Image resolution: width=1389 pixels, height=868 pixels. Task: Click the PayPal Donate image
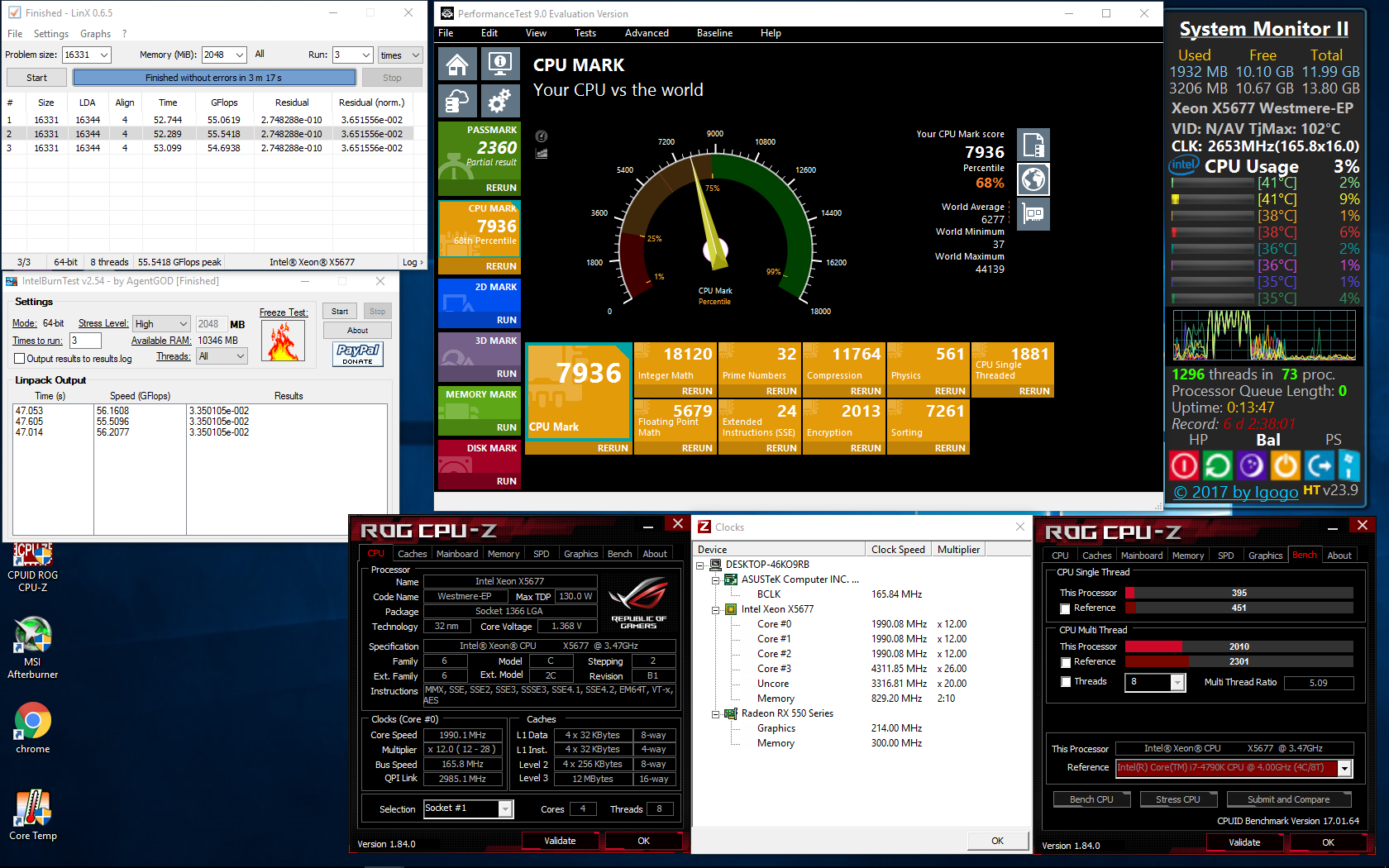(x=358, y=354)
